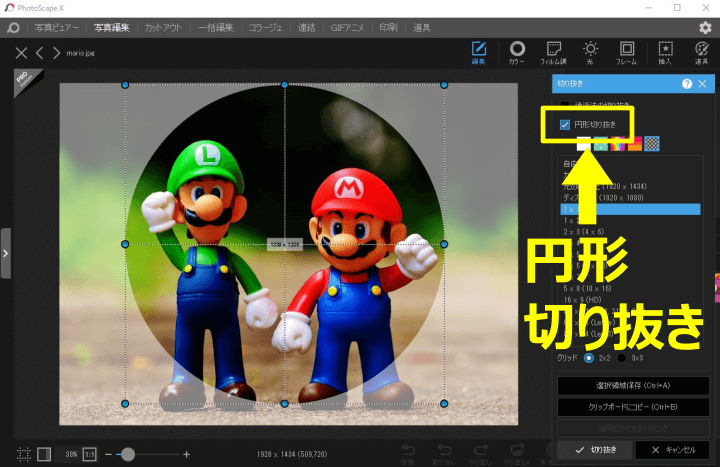This screenshot has height=467, width=720.
Task: Click the PhotoScape X home circle icon
Action: (13, 28)
